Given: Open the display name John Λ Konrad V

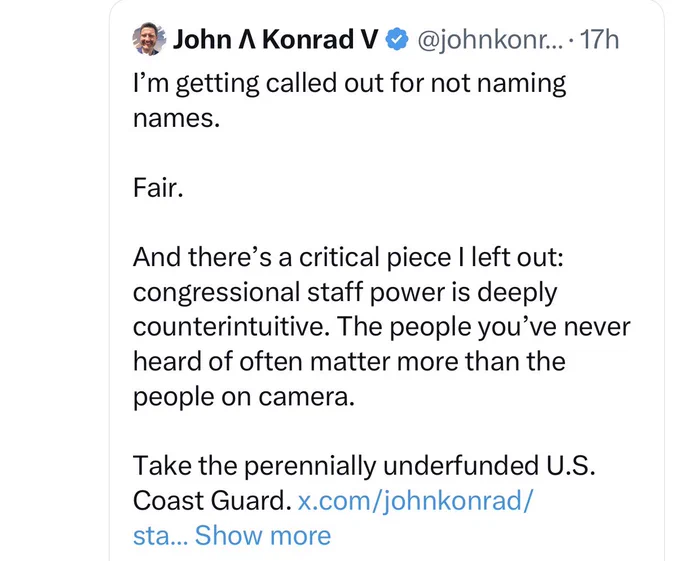Looking at the screenshot, I should click(275, 39).
